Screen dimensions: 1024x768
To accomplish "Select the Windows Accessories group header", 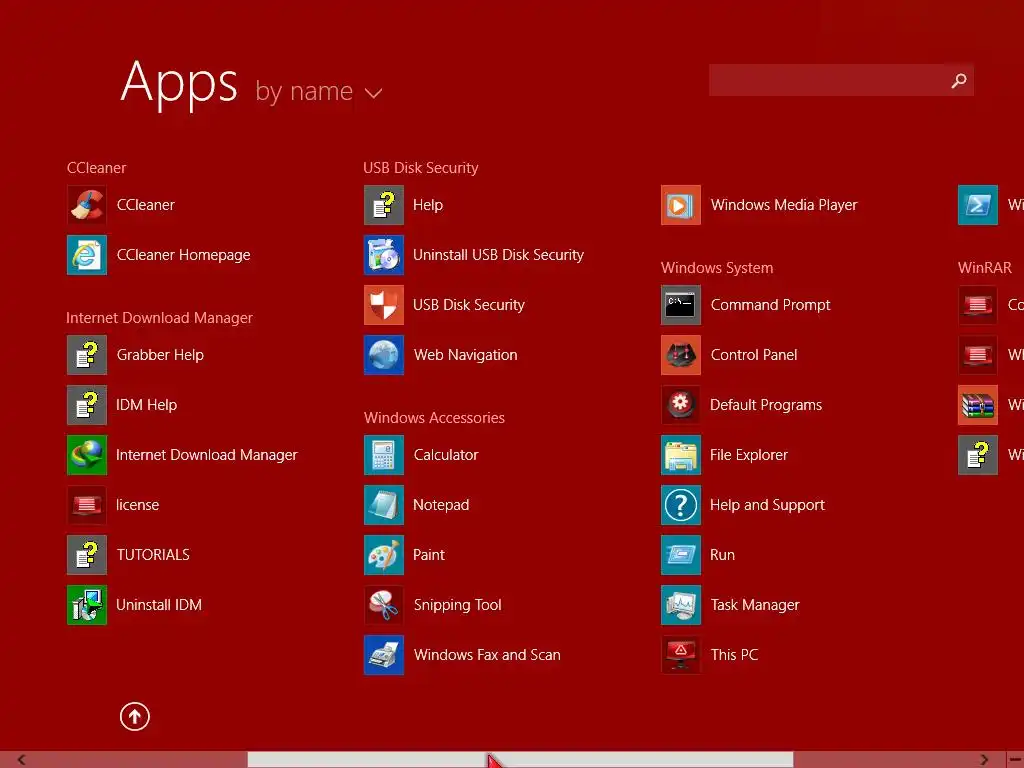I will (434, 418).
